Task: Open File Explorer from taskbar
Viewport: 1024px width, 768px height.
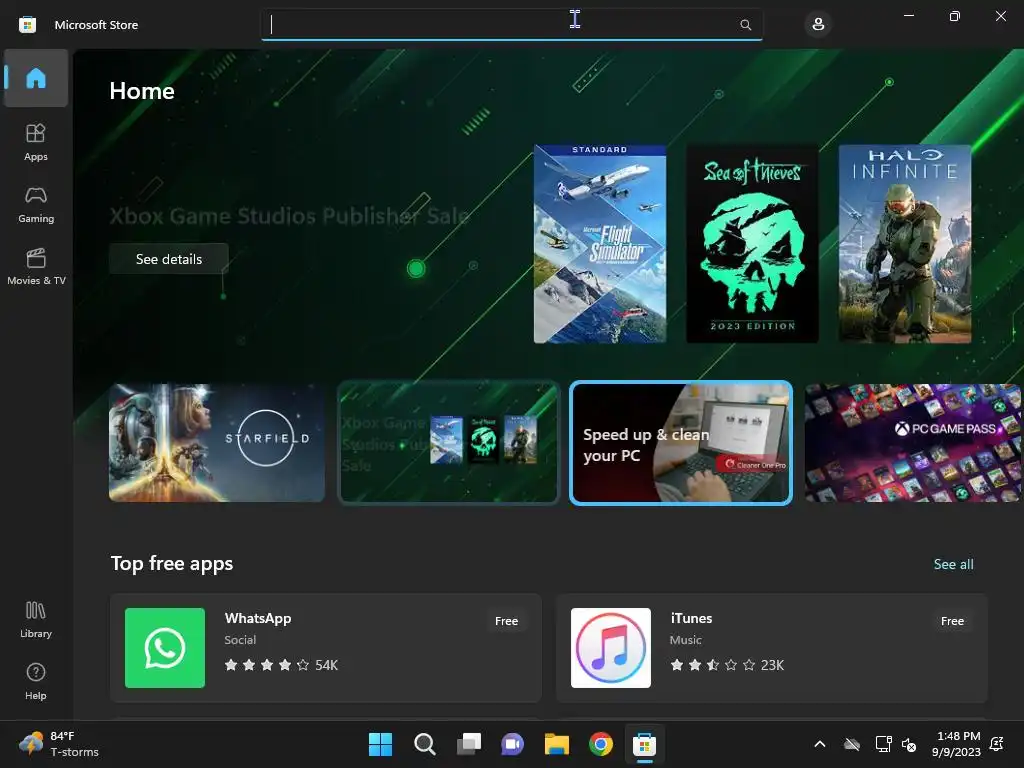Action: click(556, 744)
